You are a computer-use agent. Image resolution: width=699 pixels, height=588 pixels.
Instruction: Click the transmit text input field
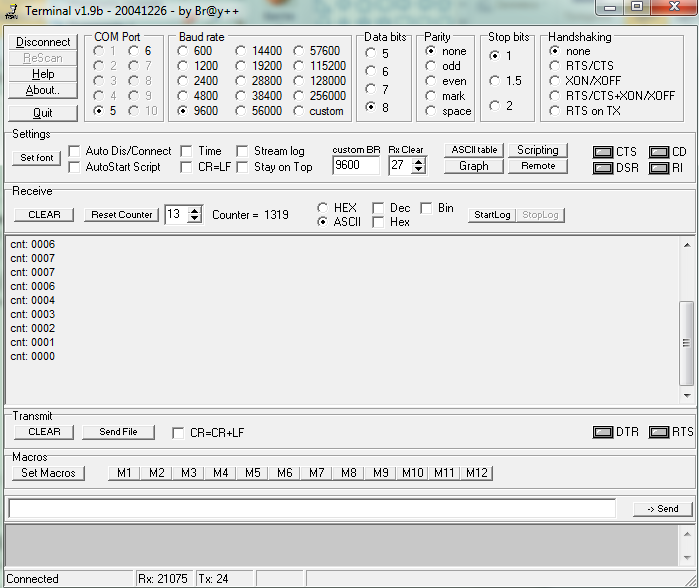tap(312, 509)
